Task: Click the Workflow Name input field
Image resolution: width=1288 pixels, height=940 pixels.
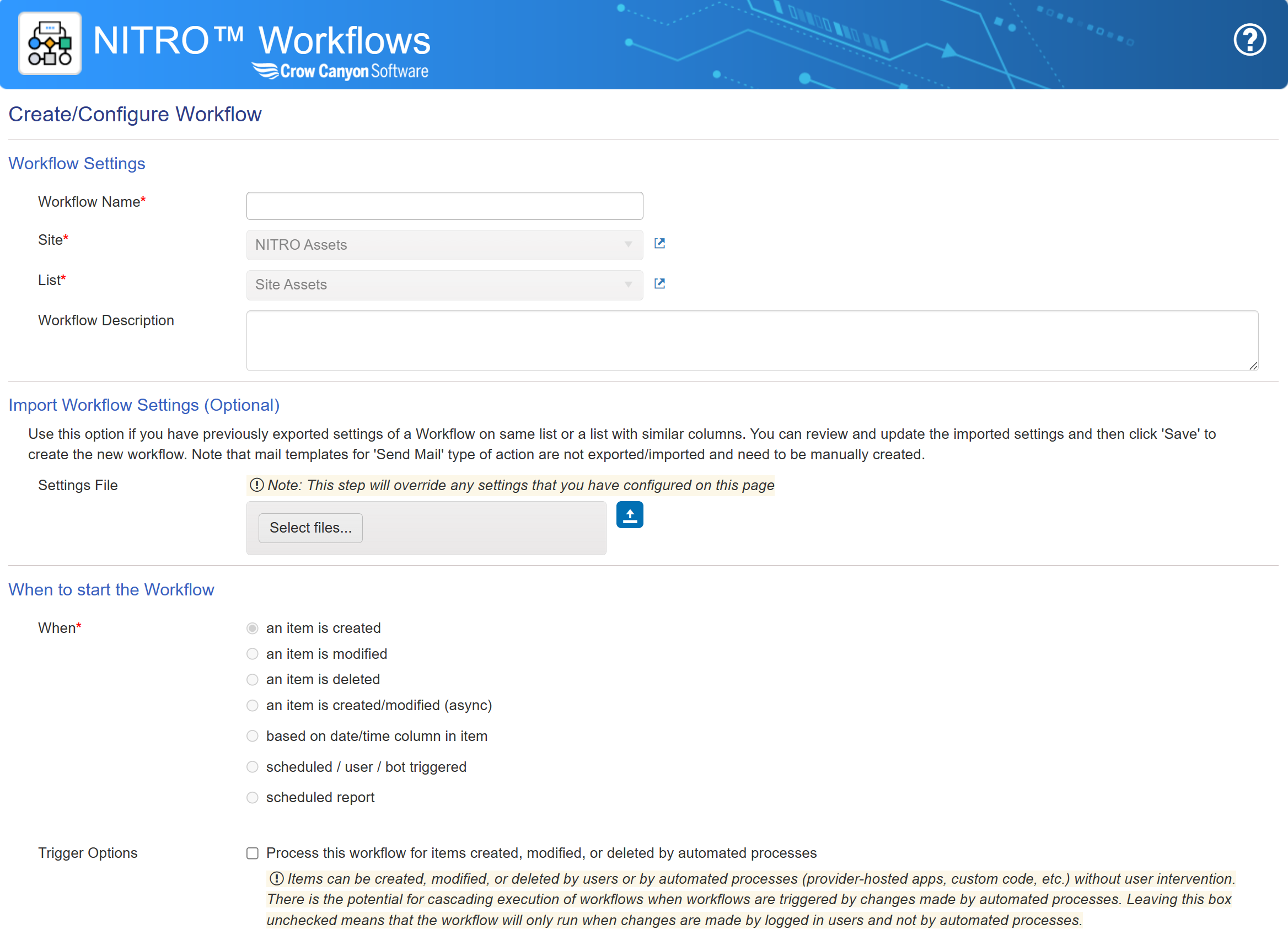Action: [x=444, y=206]
